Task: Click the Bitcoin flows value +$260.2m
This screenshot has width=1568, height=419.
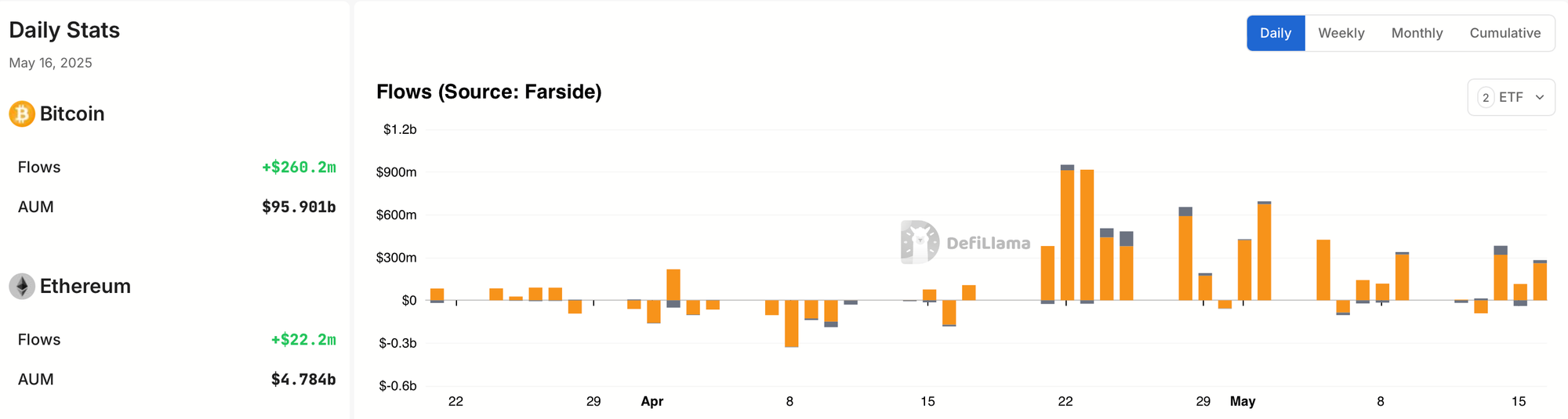Action: [x=299, y=167]
